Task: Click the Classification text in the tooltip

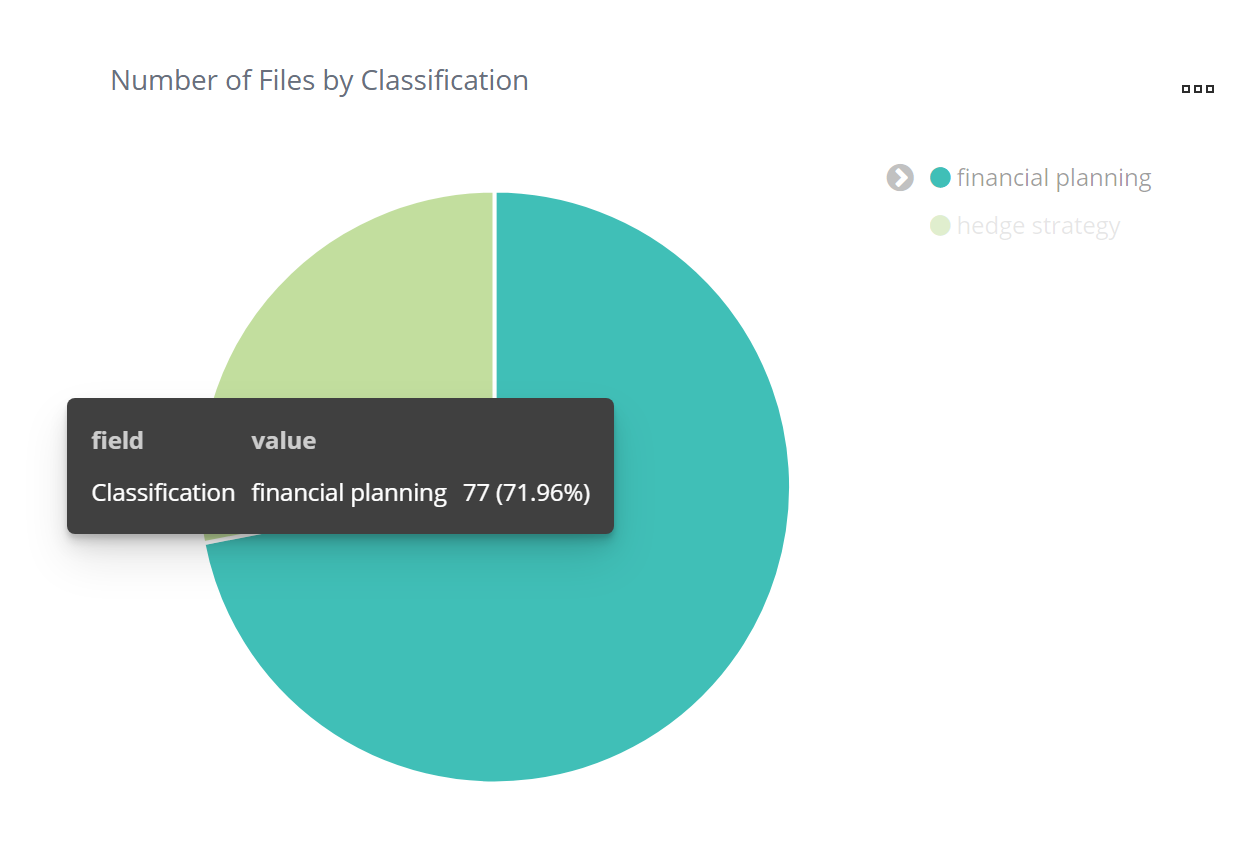Action: [163, 492]
